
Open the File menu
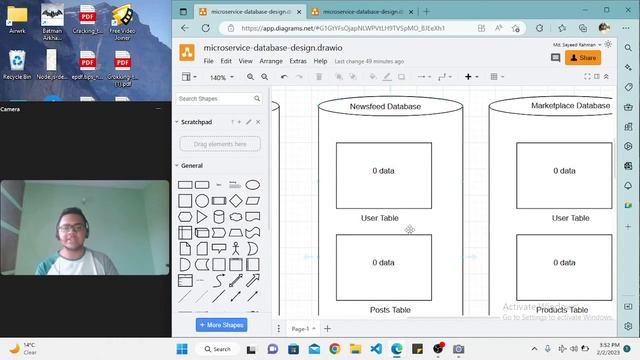click(209, 61)
